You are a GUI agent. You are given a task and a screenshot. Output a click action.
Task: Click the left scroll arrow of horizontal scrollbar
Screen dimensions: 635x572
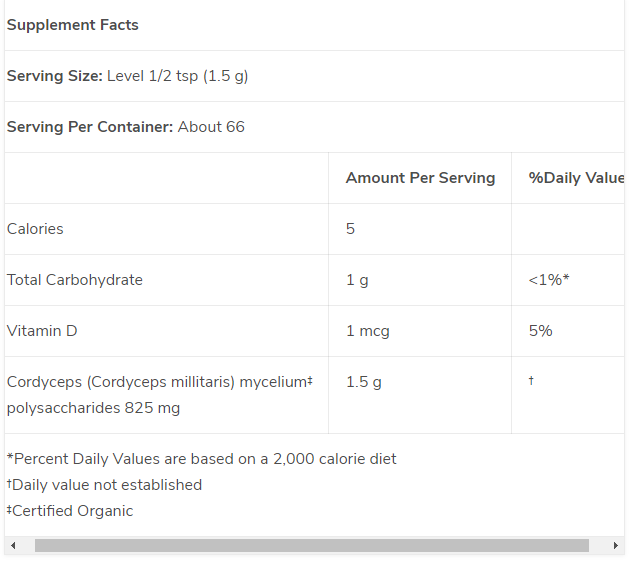point(13,546)
